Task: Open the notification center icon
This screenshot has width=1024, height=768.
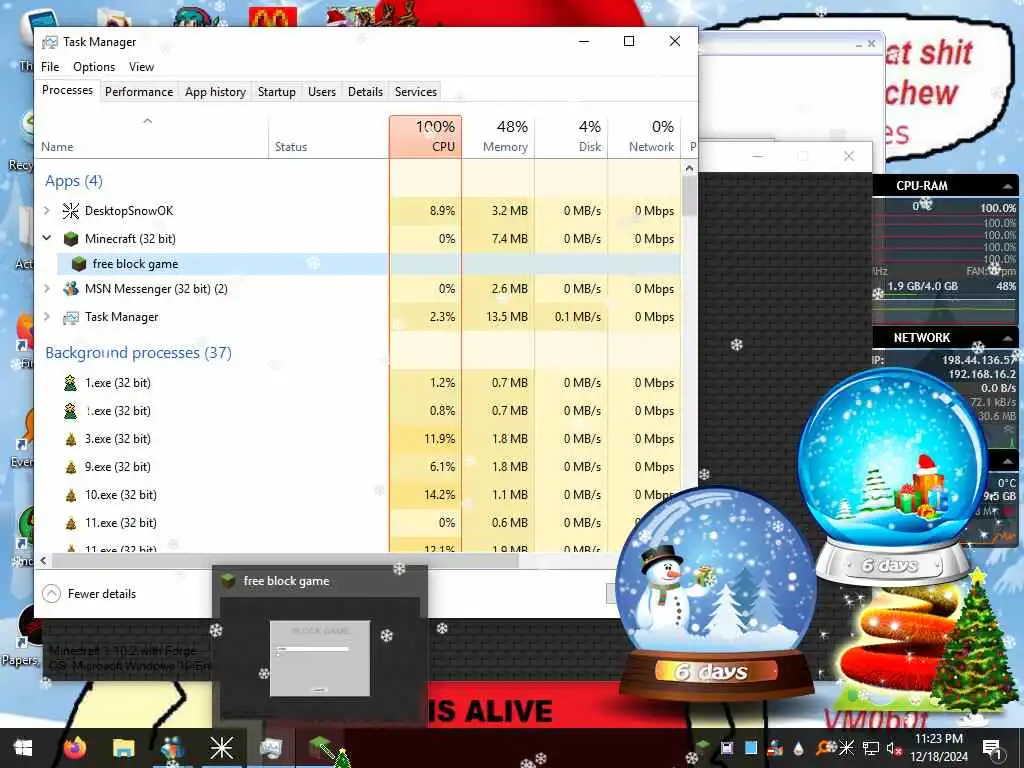Action: point(992,749)
